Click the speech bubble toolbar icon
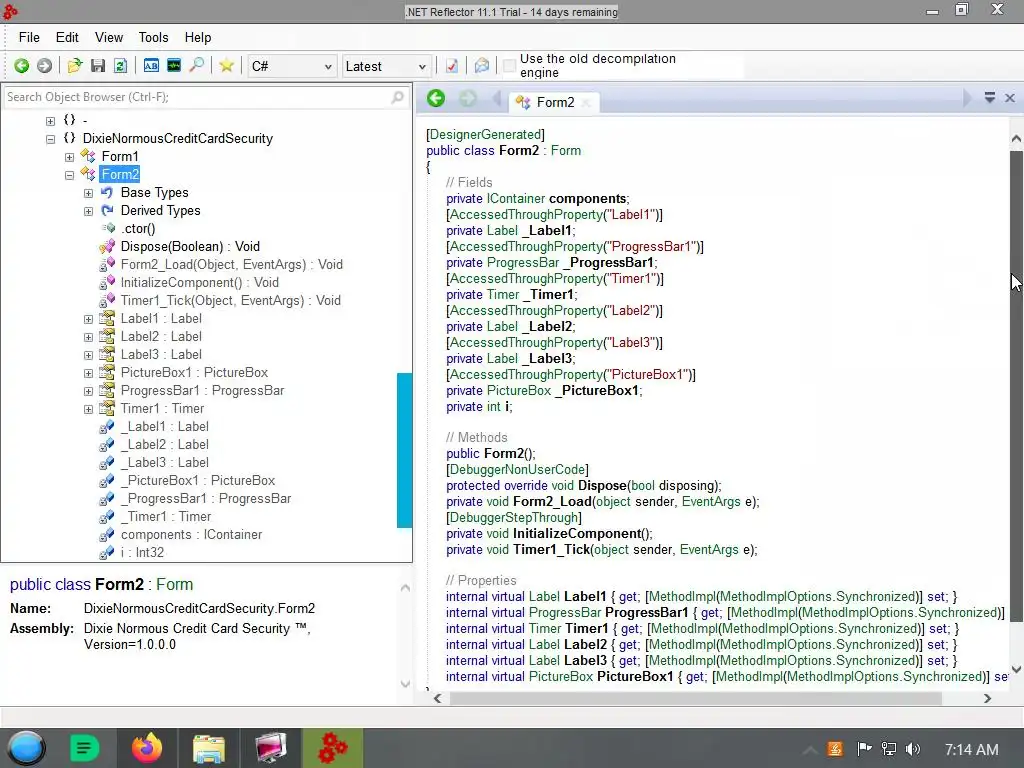 point(481,66)
